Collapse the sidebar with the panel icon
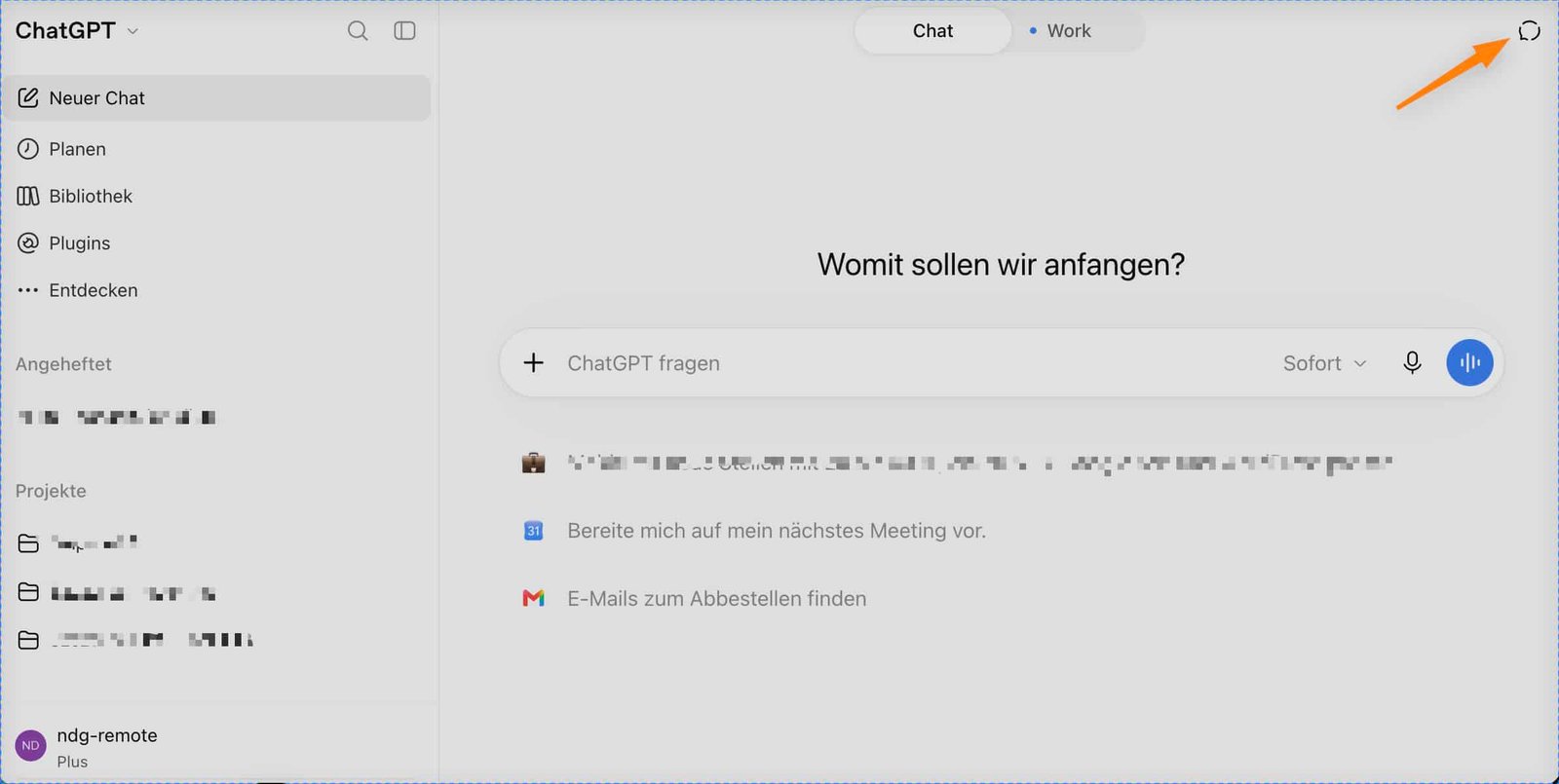The height and width of the screenshot is (784, 1559). coord(404,31)
